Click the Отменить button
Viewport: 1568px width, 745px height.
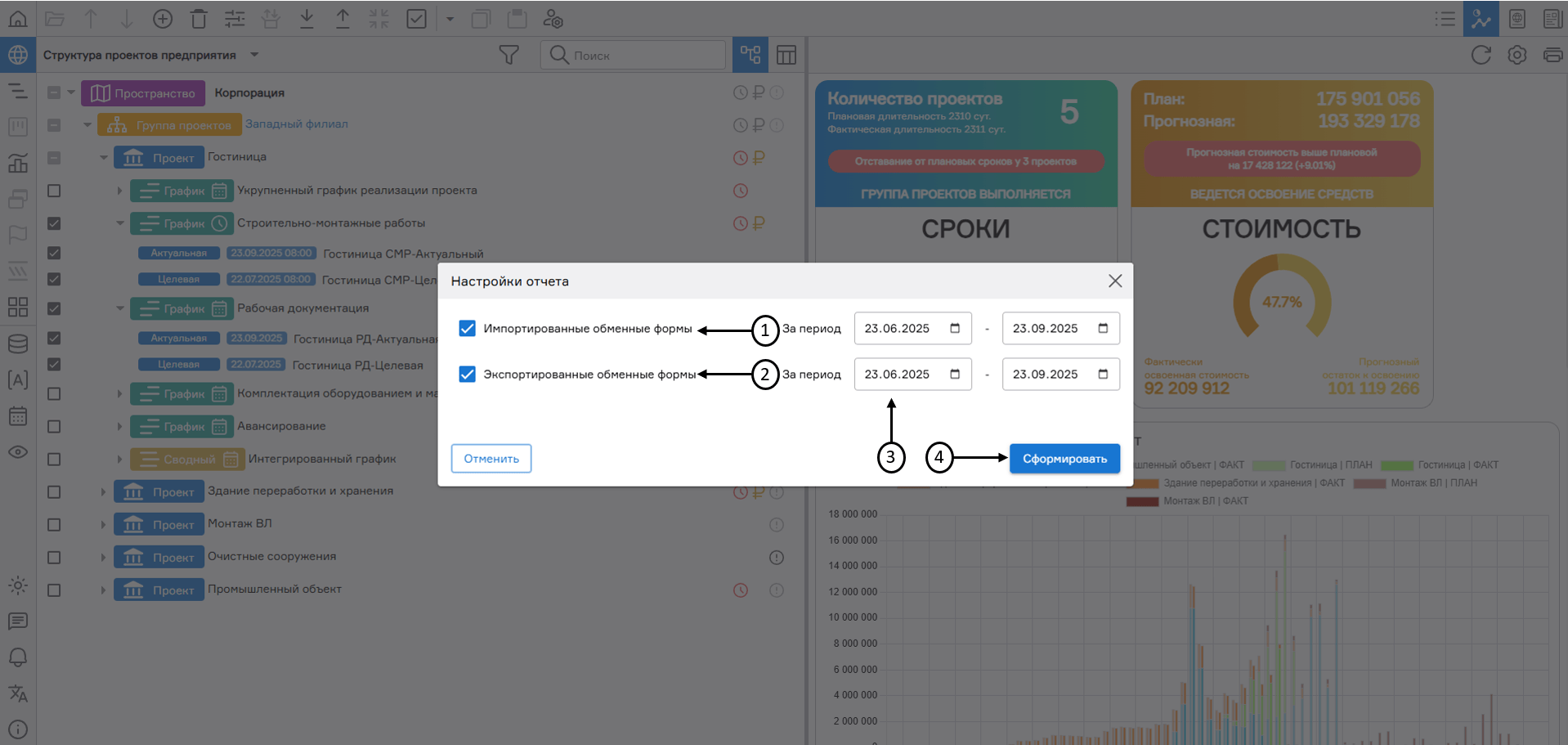(491, 459)
